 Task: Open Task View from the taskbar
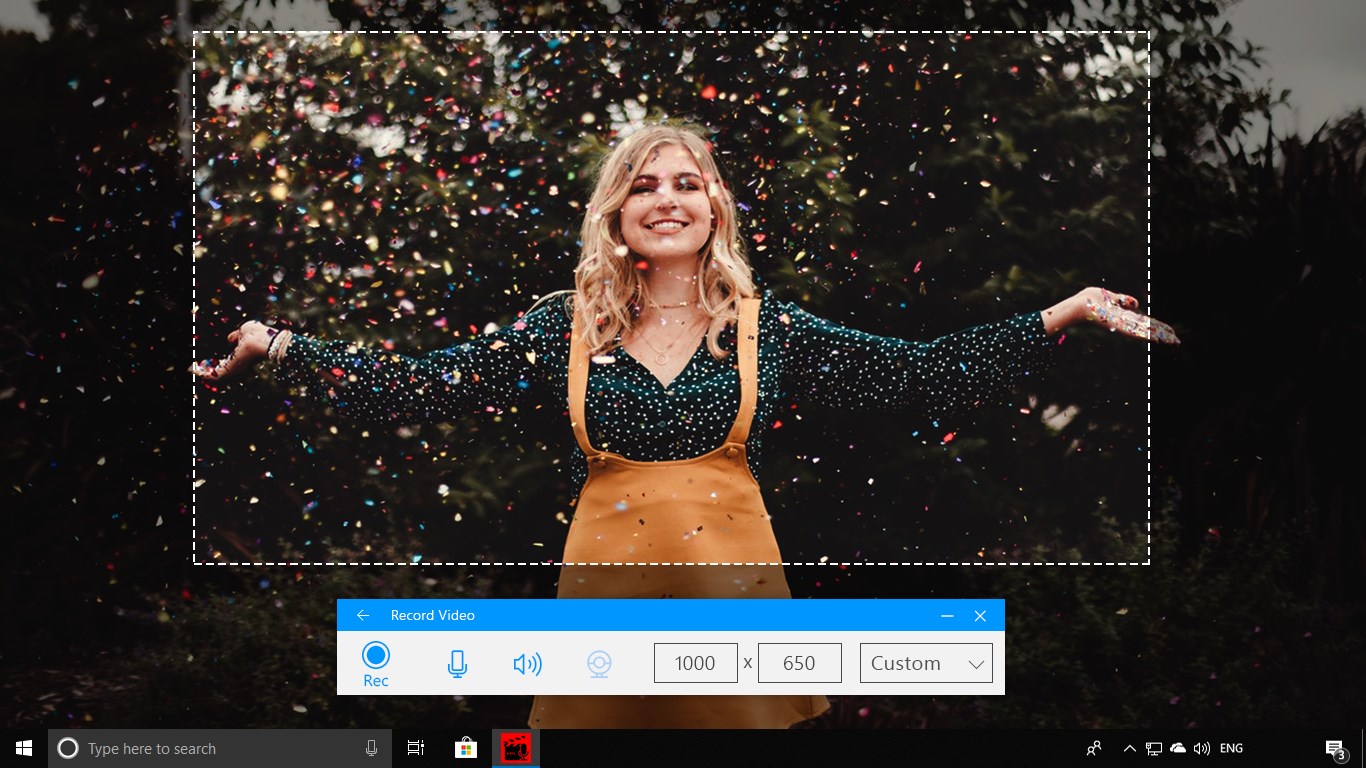click(416, 747)
